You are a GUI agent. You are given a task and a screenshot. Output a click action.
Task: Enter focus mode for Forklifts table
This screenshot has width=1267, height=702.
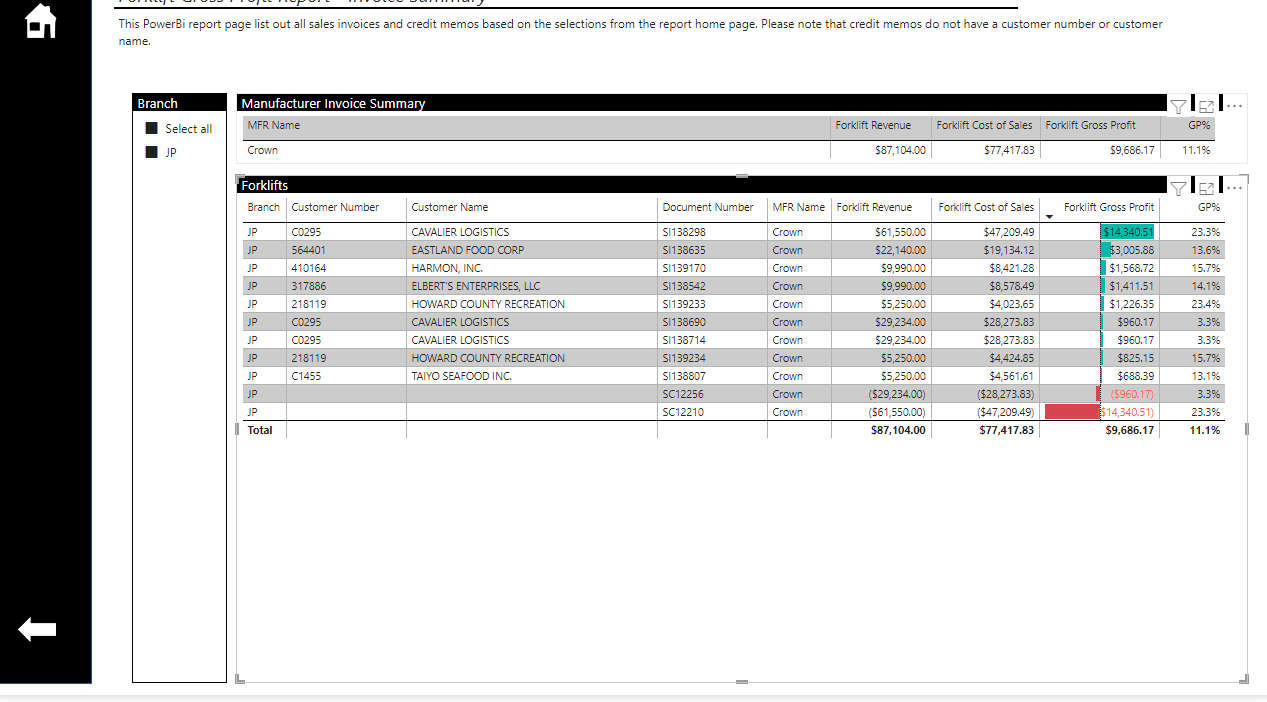click(x=1206, y=187)
